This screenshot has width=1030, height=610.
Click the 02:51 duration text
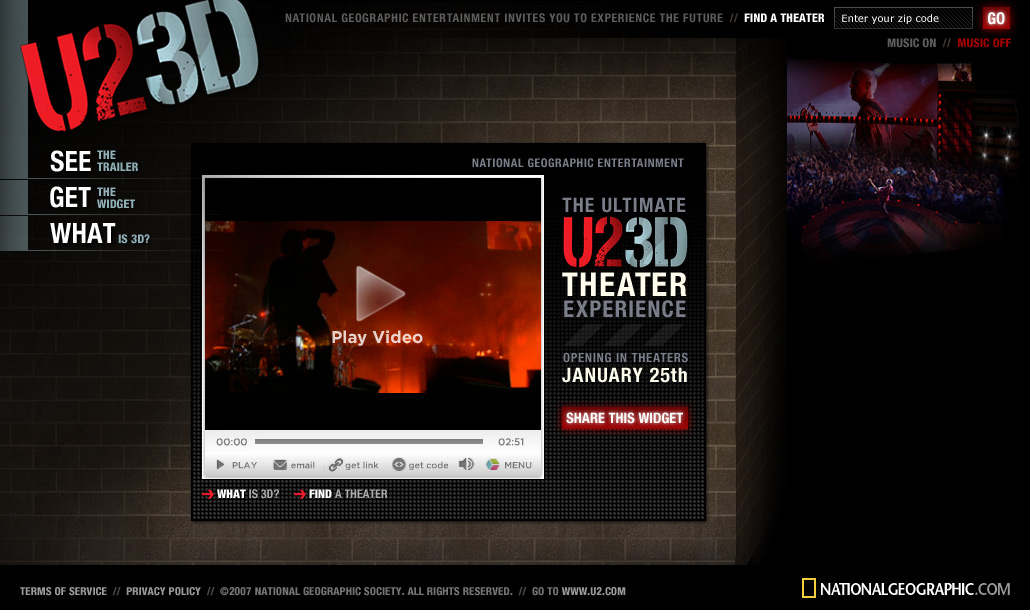tap(511, 442)
